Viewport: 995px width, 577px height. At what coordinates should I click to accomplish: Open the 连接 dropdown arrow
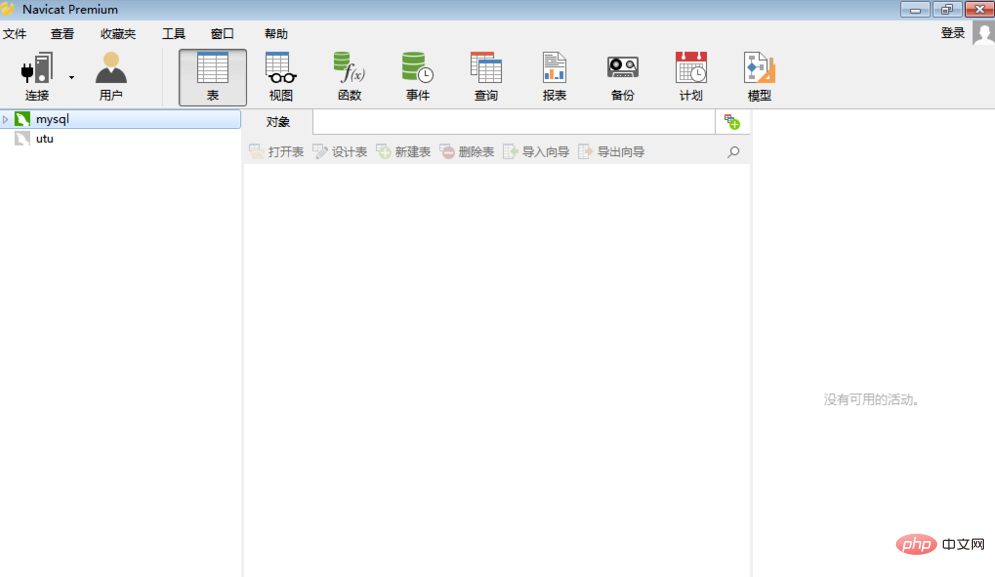(72, 77)
